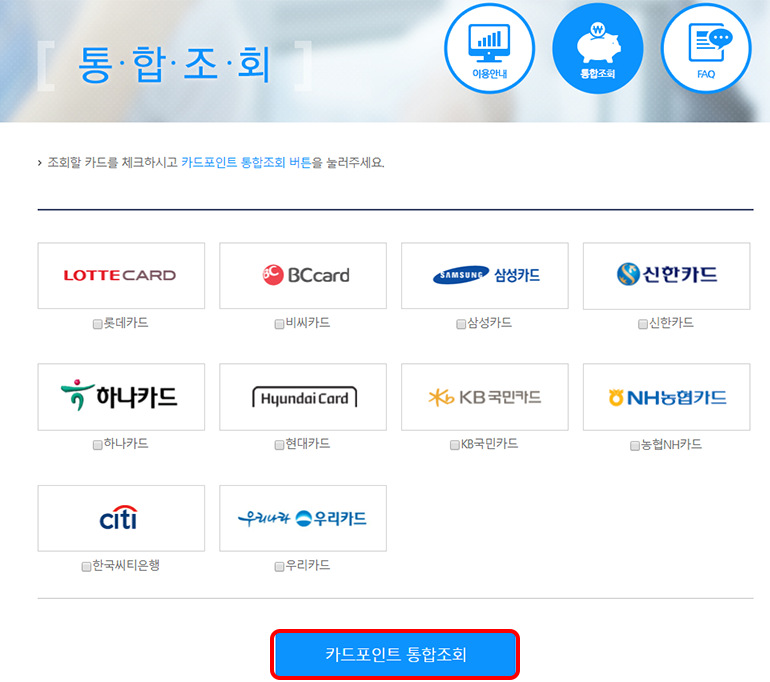Click the citi logo tile
The image size is (770, 682).
click(x=121, y=518)
